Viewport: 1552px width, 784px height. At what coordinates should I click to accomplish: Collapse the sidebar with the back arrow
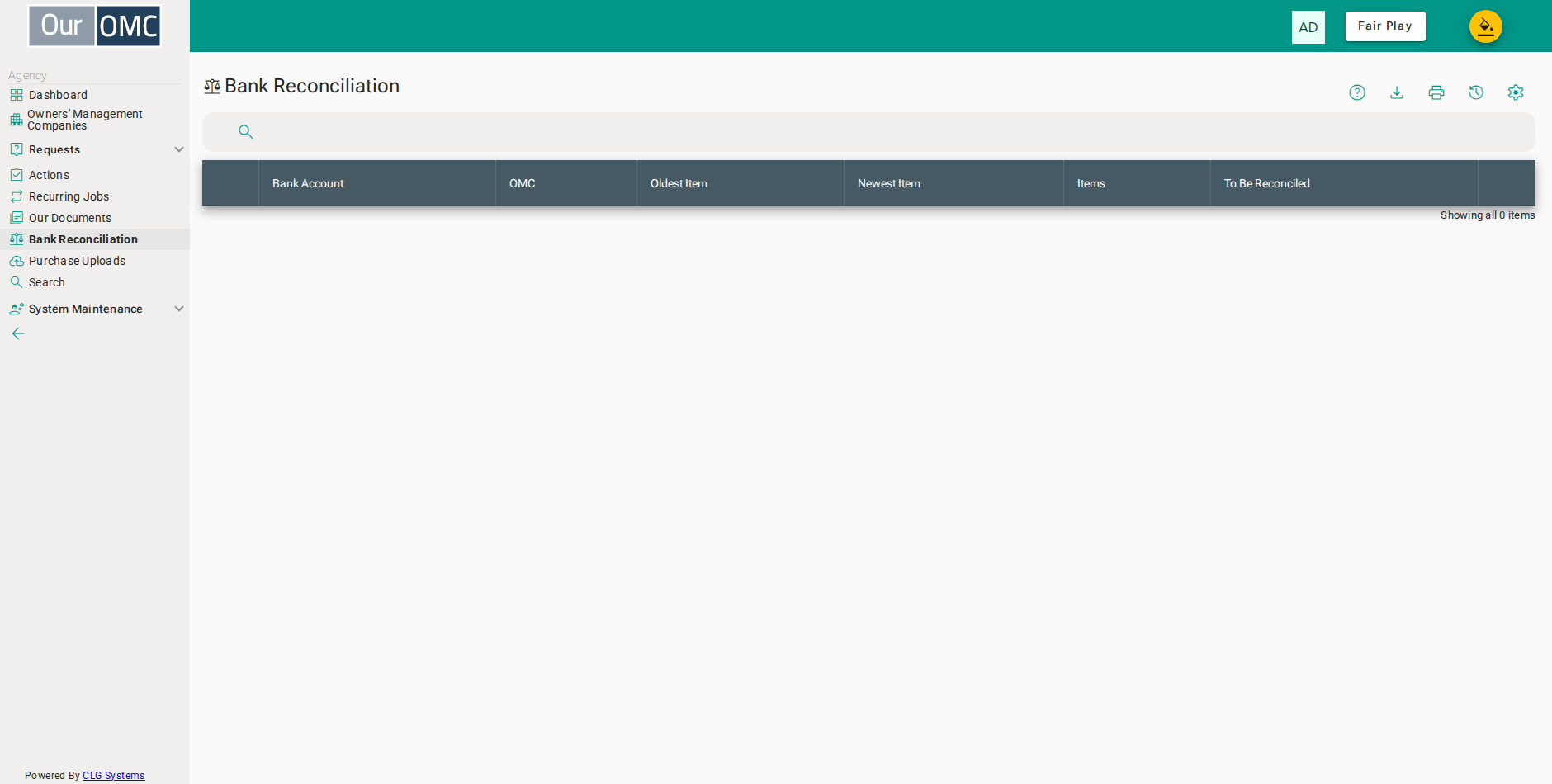point(18,333)
